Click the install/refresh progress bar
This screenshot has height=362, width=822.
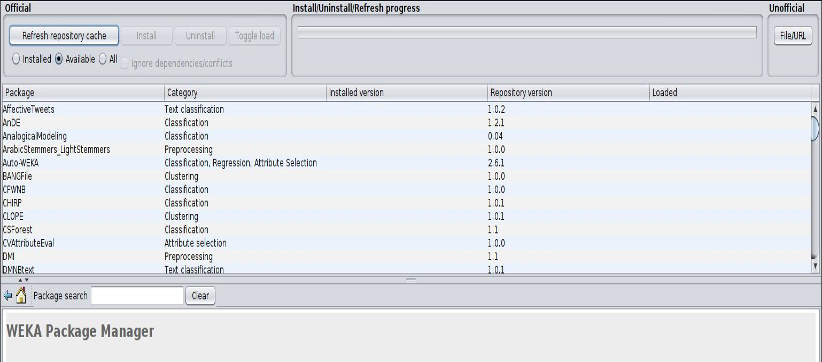(527, 32)
